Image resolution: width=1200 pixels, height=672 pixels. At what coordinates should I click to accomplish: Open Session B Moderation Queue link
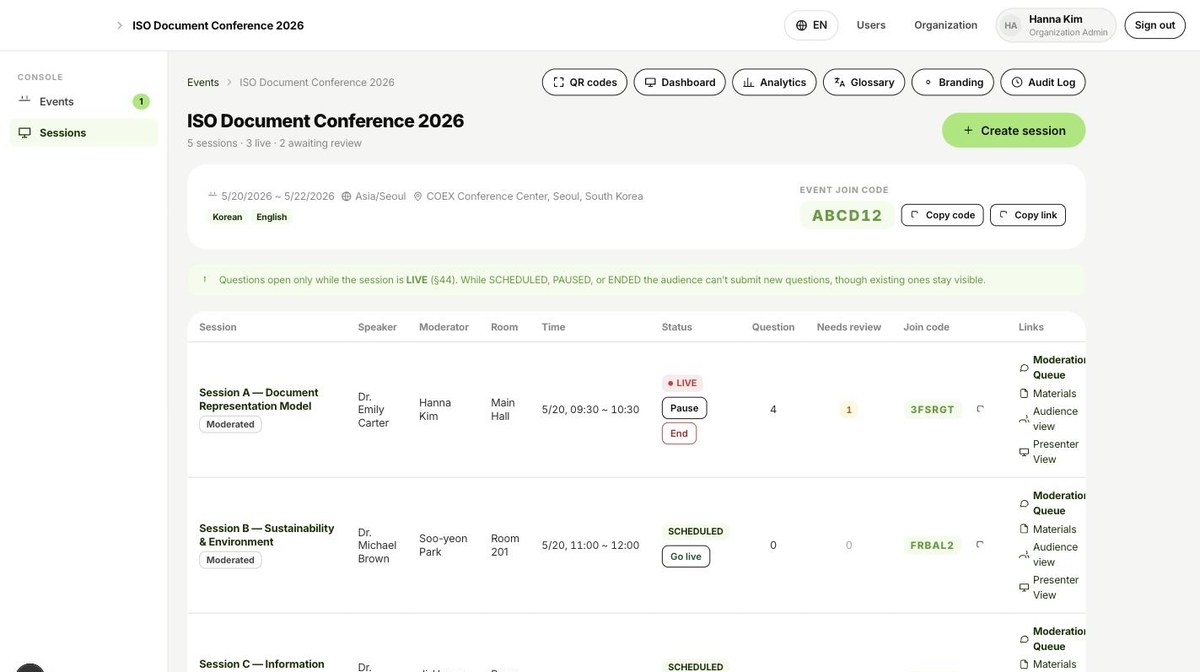(x=1052, y=503)
